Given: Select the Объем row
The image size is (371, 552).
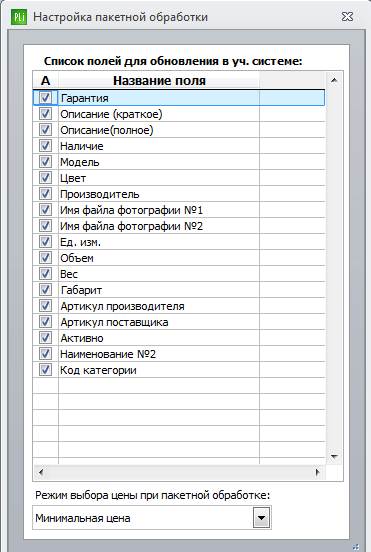Looking at the screenshot, I should (x=179, y=258).
